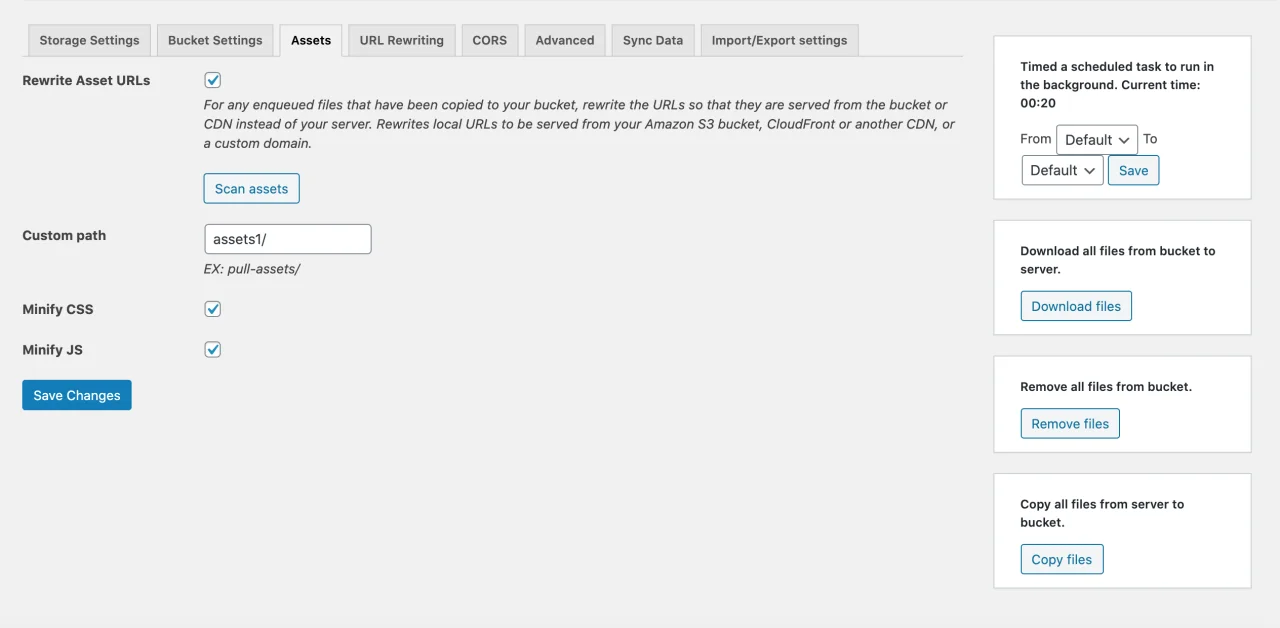This screenshot has height=628, width=1280.
Task: Click the 'Copy all files from server' text
Action: coord(1102,513)
